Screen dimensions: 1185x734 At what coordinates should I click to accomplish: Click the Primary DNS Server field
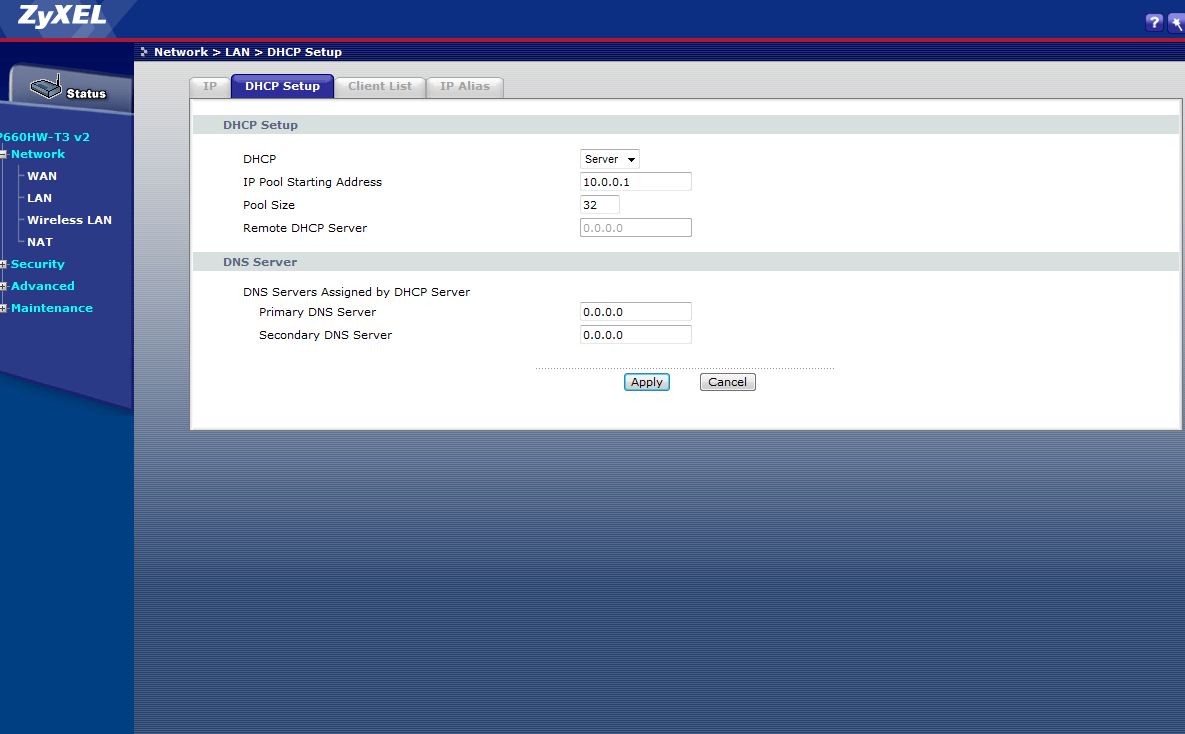pyautogui.click(x=635, y=312)
